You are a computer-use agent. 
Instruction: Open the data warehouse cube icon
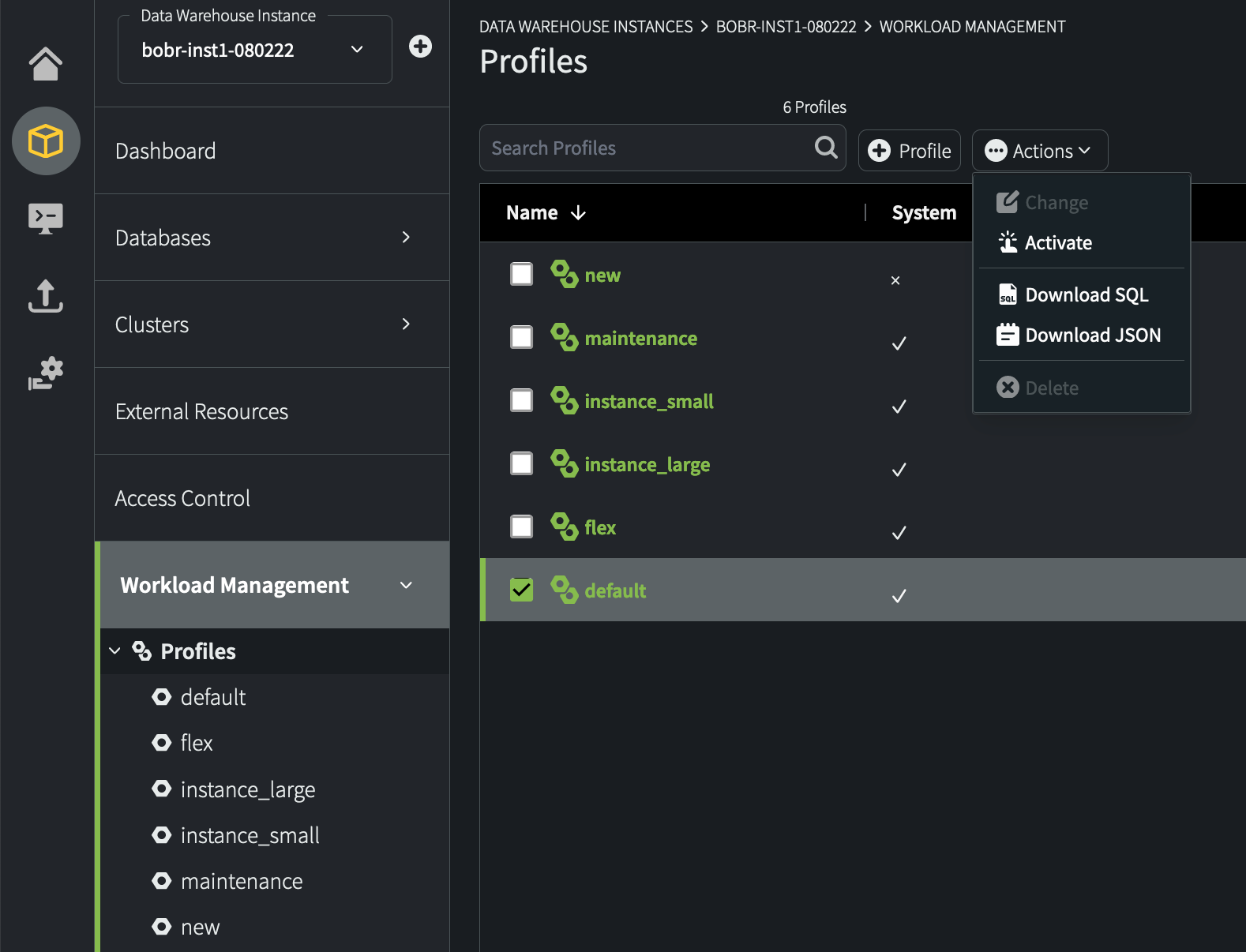(x=46, y=141)
